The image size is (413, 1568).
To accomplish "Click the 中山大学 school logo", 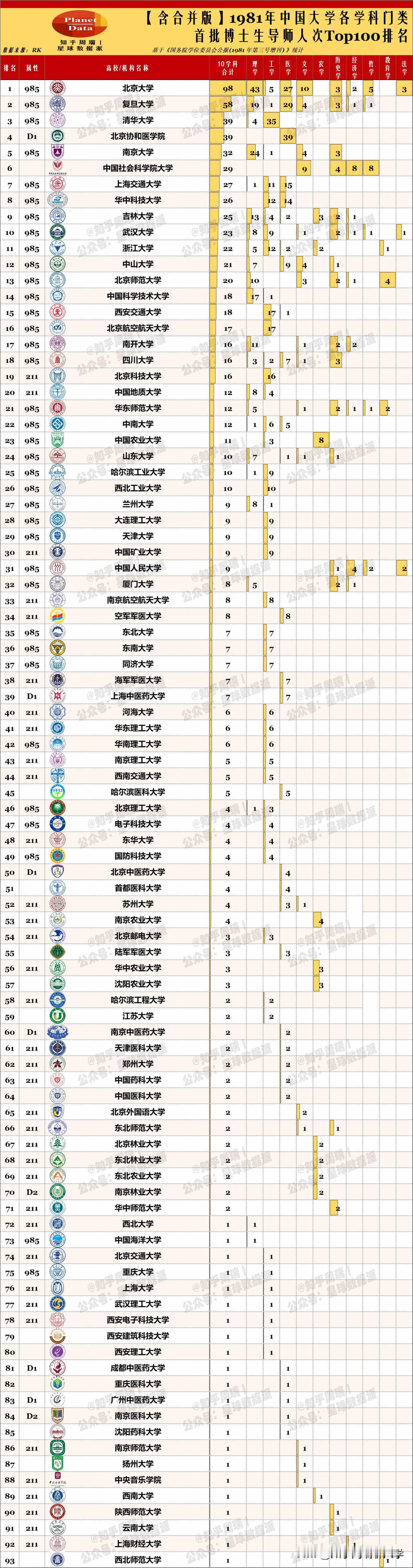I will (57, 264).
